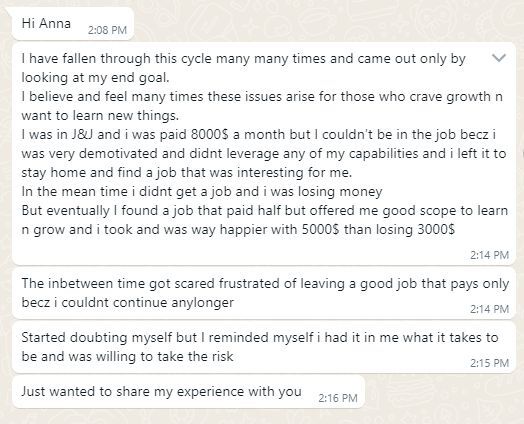Click the 2:16 PM timestamp
Image resolution: width=524 pixels, height=424 pixels.
[x=338, y=398]
